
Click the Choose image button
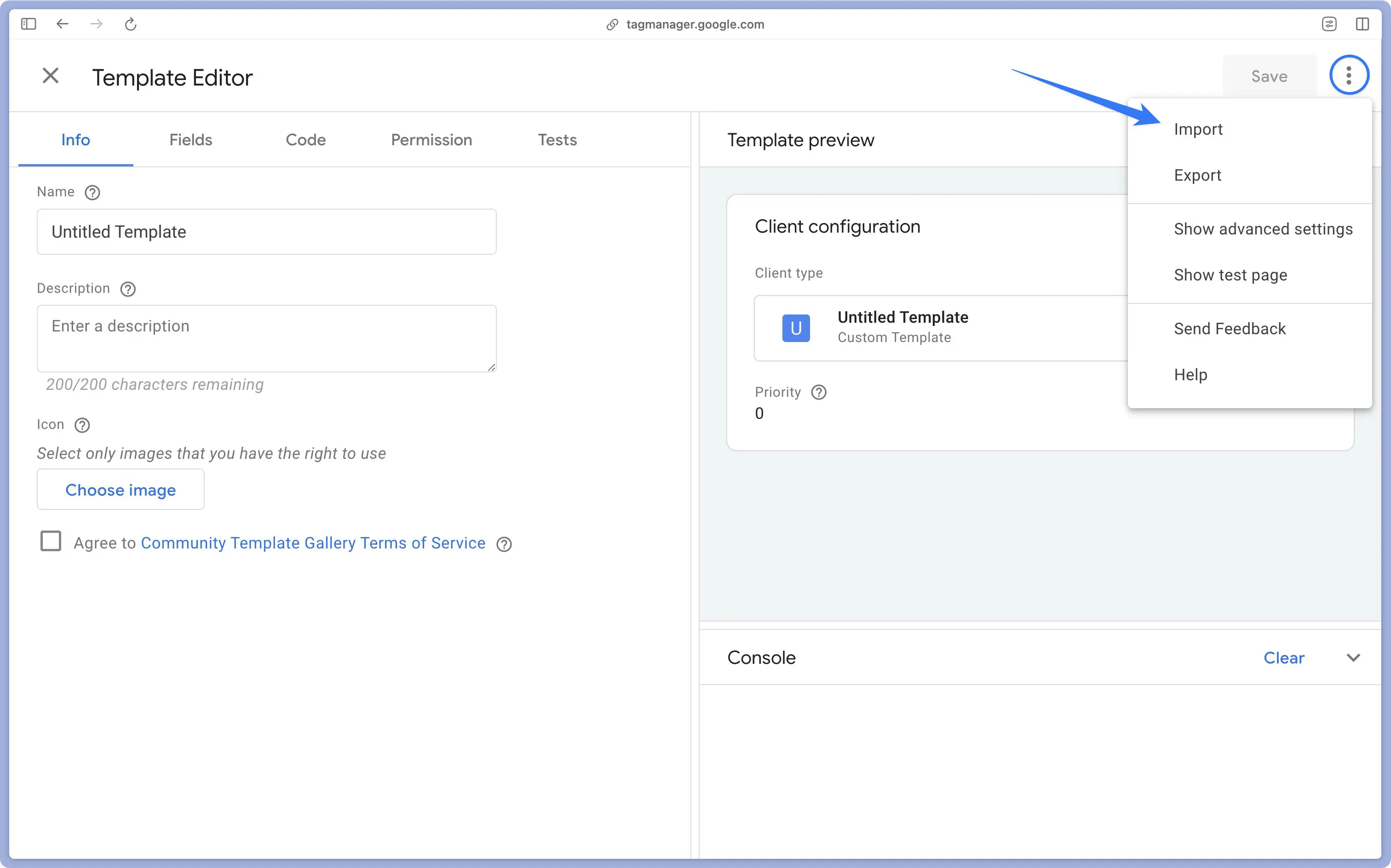(121, 490)
